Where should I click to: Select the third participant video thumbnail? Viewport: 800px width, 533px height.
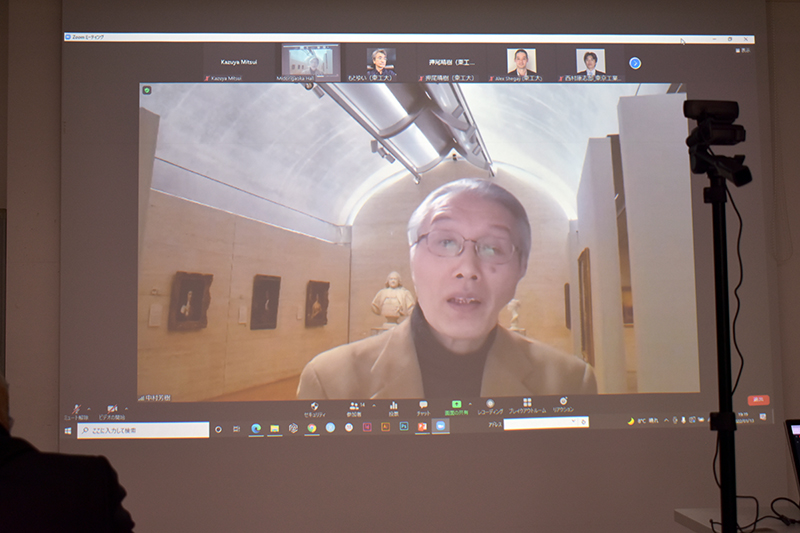point(381,63)
